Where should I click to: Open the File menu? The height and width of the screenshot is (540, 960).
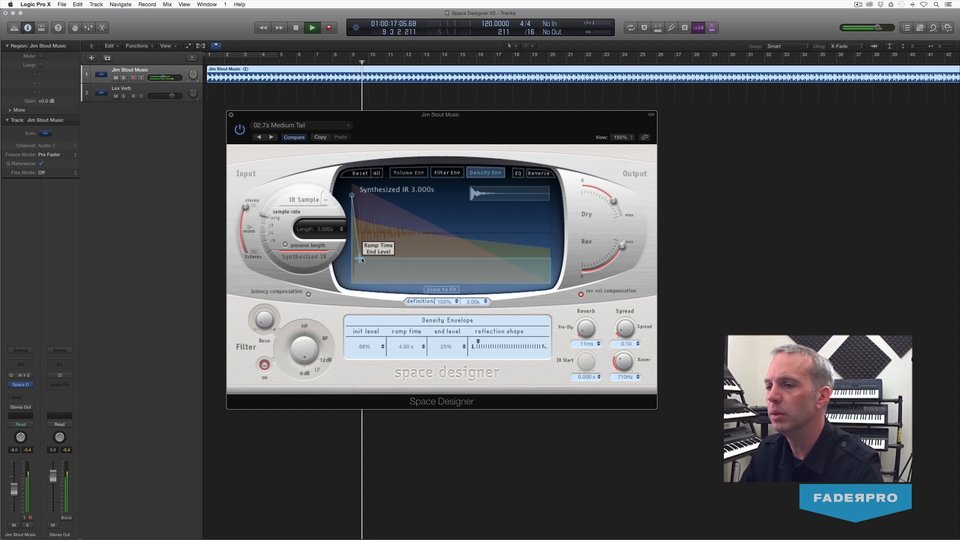pyautogui.click(x=62, y=4)
